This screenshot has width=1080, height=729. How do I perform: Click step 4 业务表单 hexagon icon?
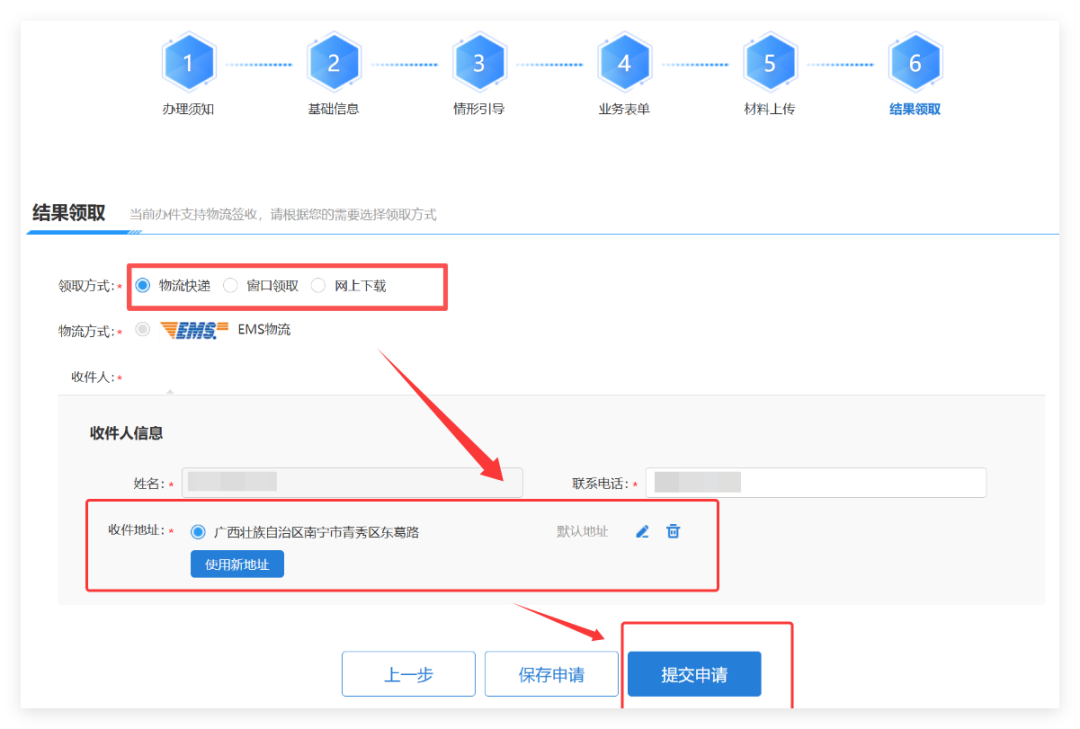[x=624, y=64]
